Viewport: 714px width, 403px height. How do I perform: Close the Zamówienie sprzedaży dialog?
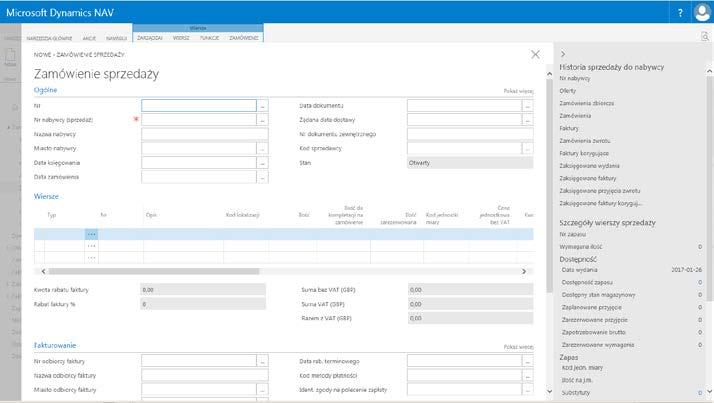click(536, 55)
